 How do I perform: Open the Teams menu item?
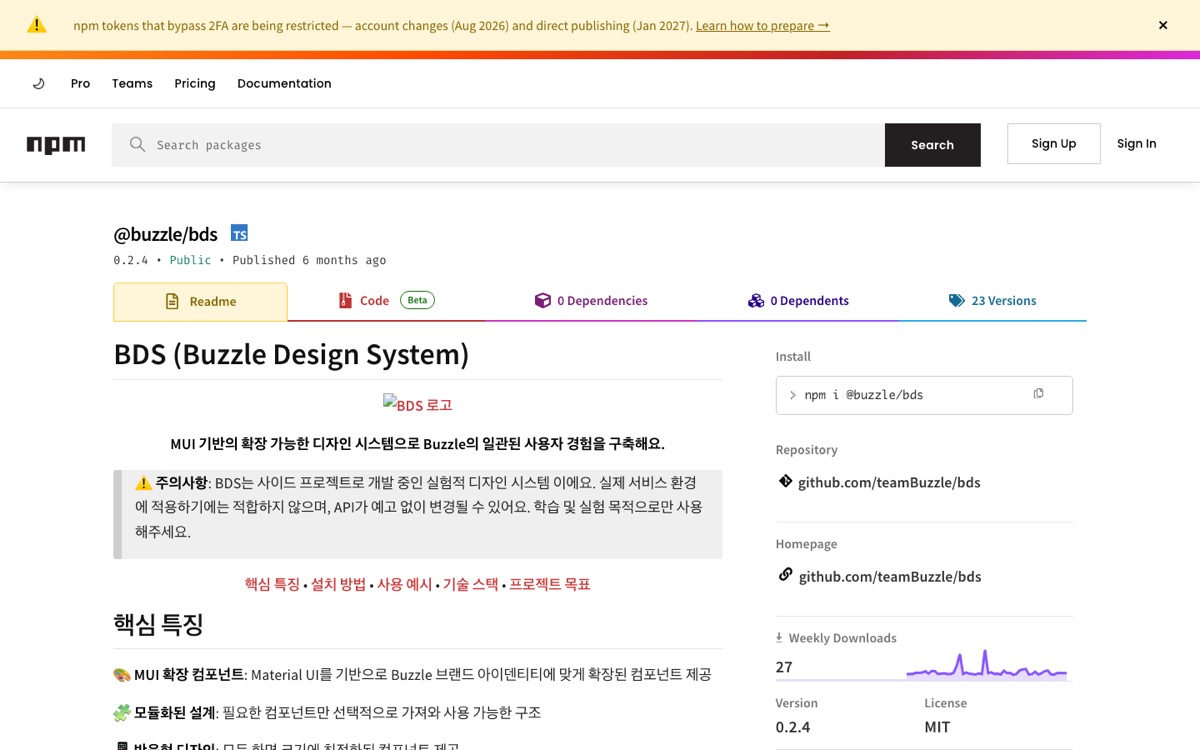click(132, 83)
